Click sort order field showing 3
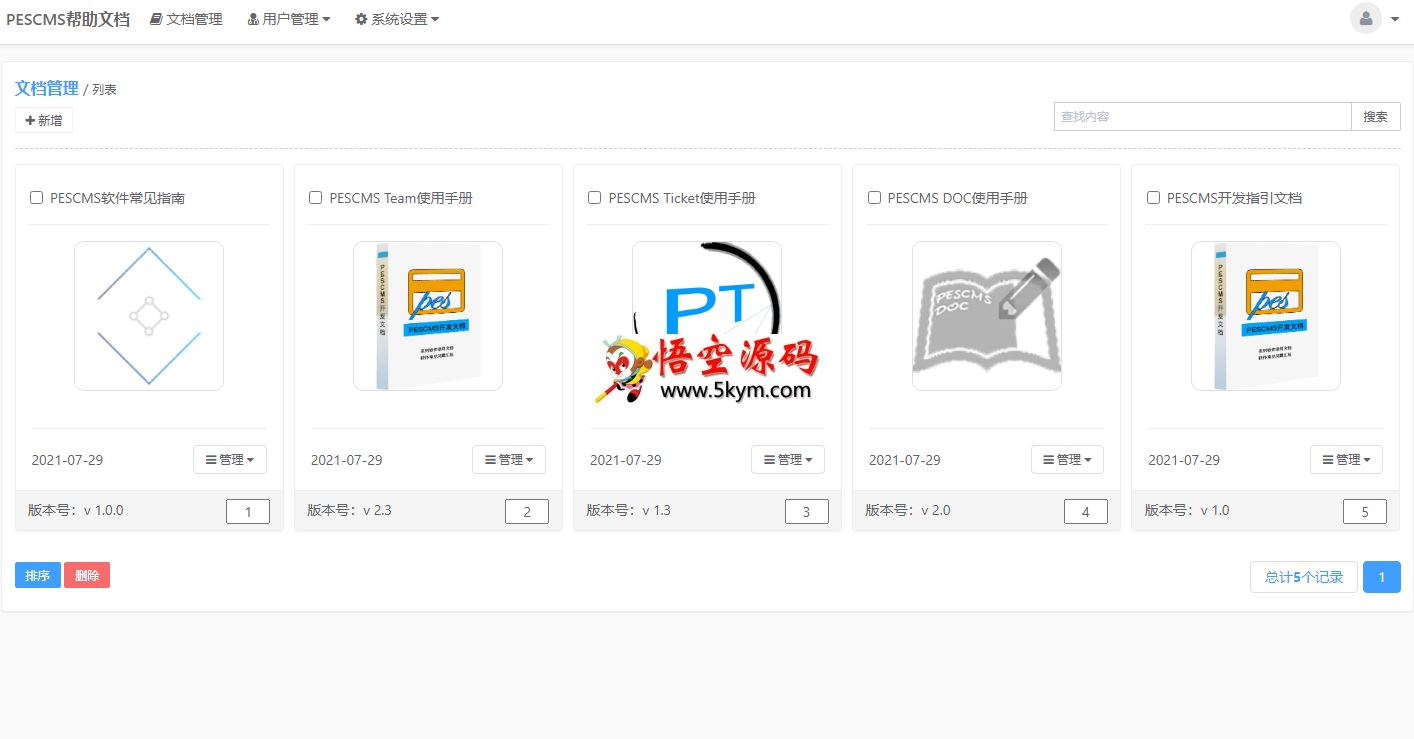This screenshot has height=739, width=1414. [807, 512]
